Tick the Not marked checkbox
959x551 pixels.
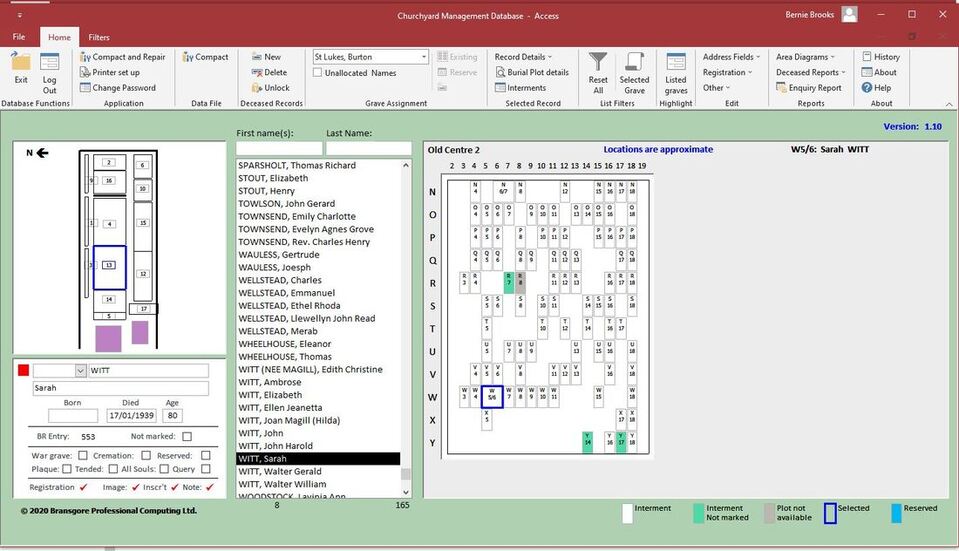pos(187,437)
